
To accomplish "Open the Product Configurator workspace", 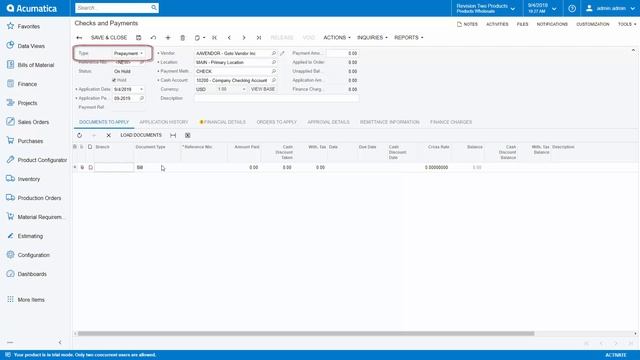I will point(42,160).
